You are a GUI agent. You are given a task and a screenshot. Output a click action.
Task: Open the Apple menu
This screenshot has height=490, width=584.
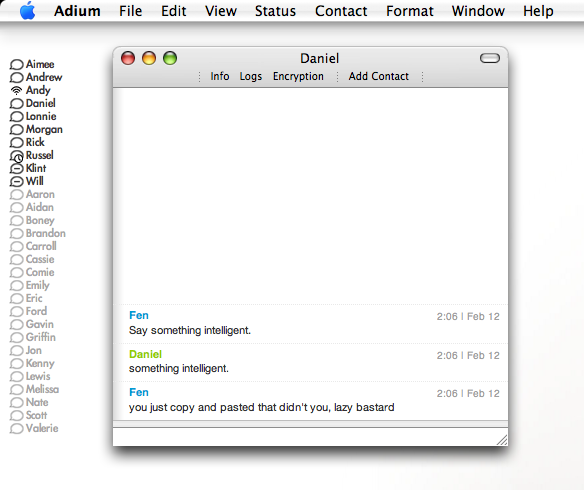pyautogui.click(x=28, y=10)
